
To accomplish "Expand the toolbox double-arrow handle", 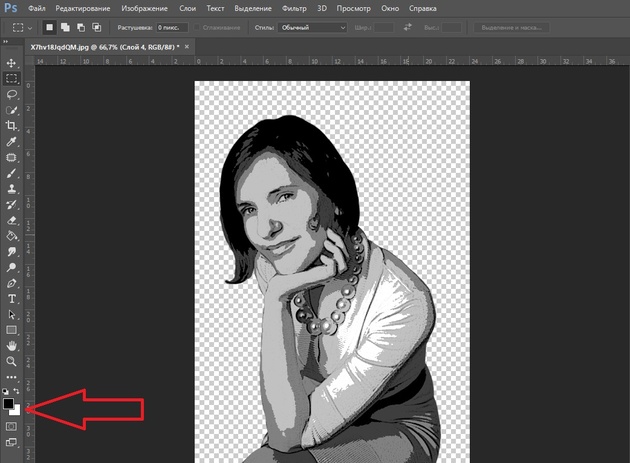I will click(x=5, y=42).
